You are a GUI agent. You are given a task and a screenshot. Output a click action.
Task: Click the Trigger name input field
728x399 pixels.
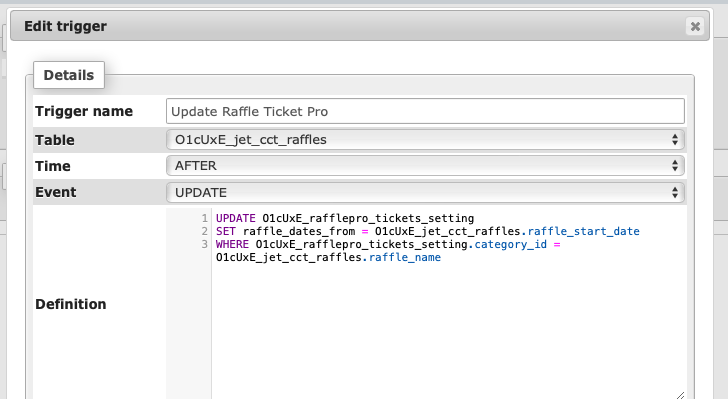coord(425,111)
